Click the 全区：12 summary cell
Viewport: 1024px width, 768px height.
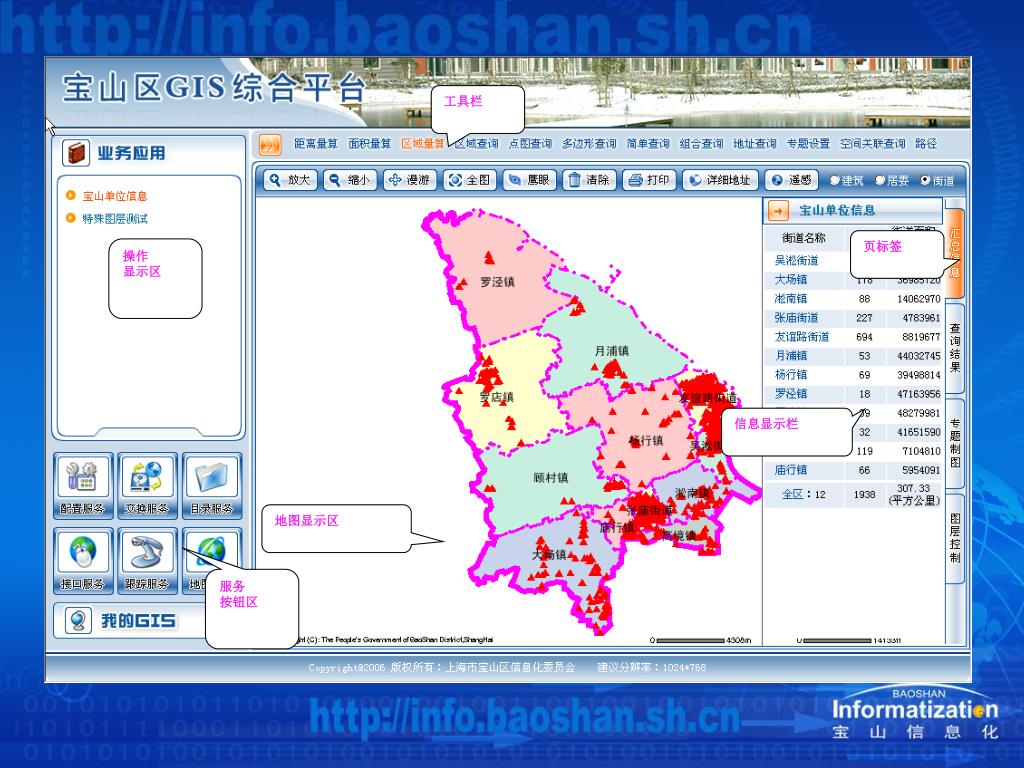(x=804, y=494)
